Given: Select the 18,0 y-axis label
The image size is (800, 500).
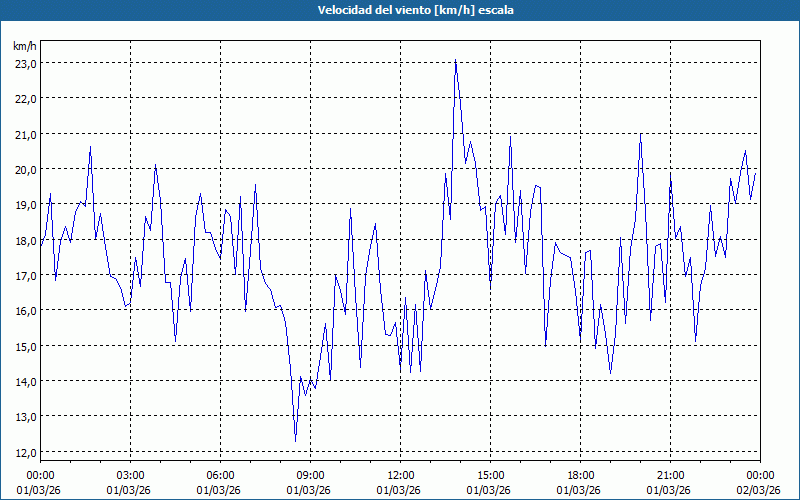Looking at the screenshot, I should point(24,240).
